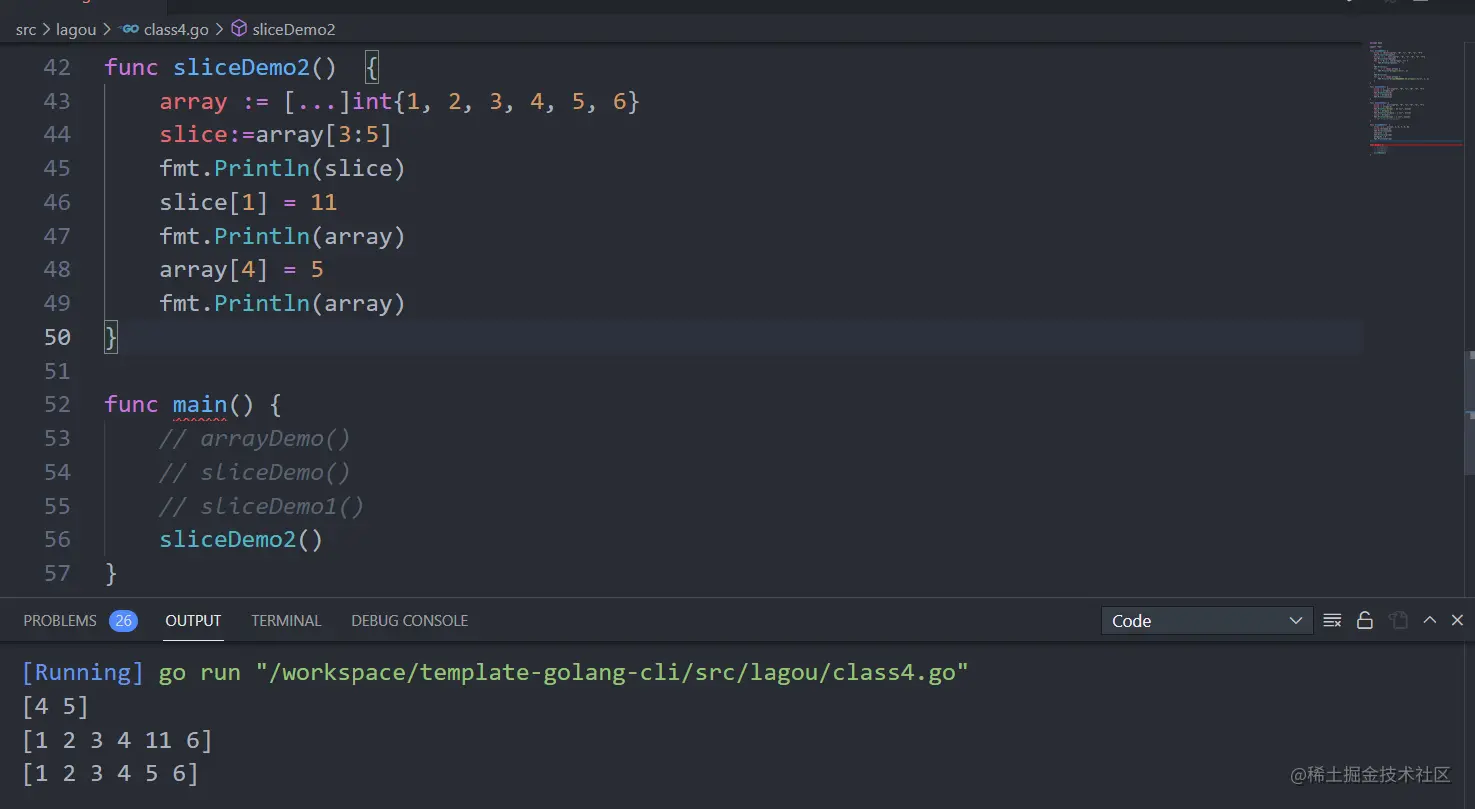Click commented // sliceDemo1() line
The image size is (1475, 809).
pos(262,506)
